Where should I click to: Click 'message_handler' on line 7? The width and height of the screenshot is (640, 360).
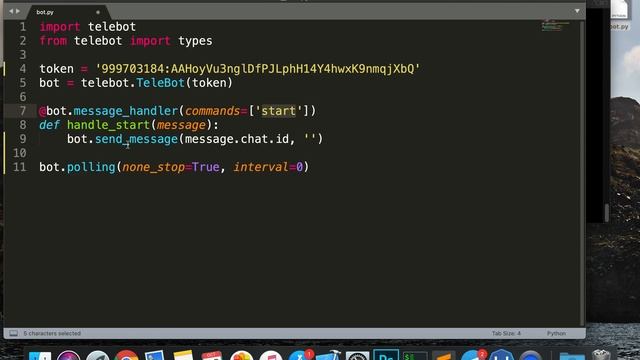(x=126, y=111)
